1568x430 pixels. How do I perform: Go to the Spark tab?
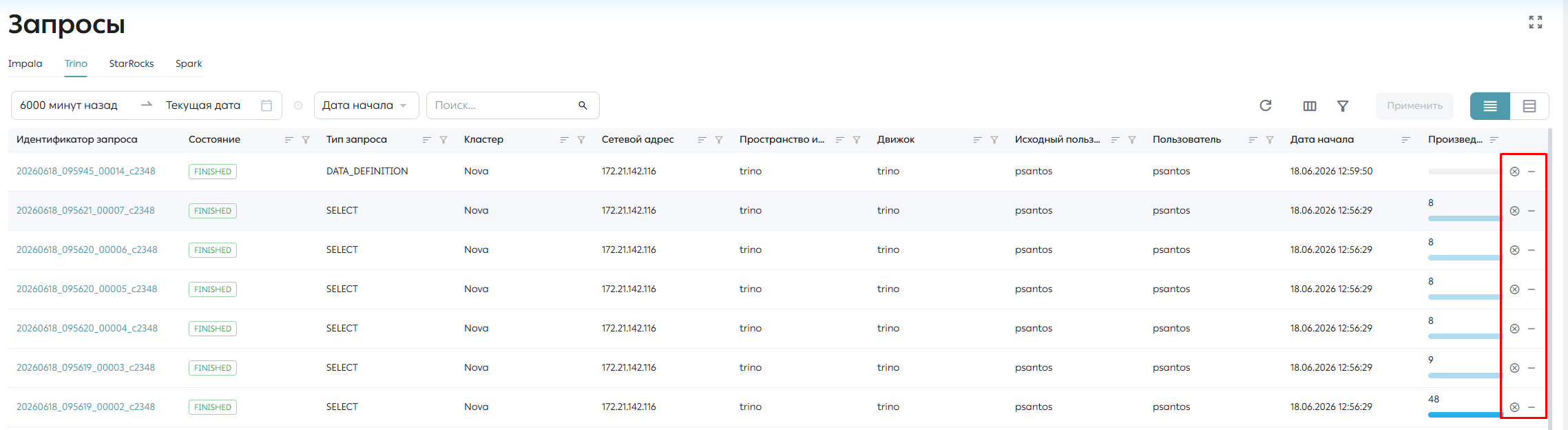click(x=189, y=63)
